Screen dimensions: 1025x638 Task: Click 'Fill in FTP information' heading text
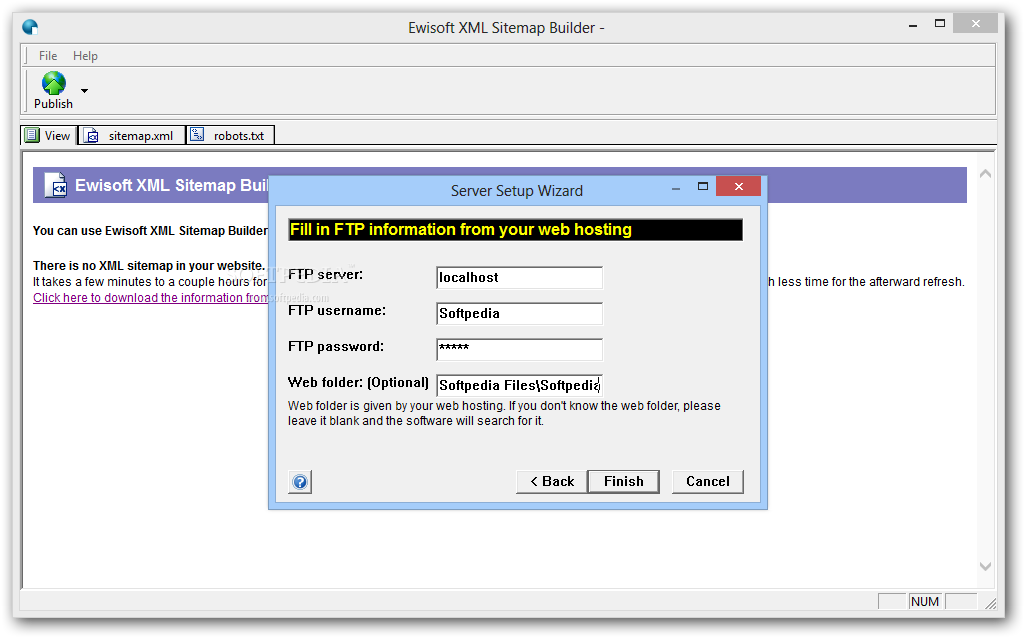(461, 229)
